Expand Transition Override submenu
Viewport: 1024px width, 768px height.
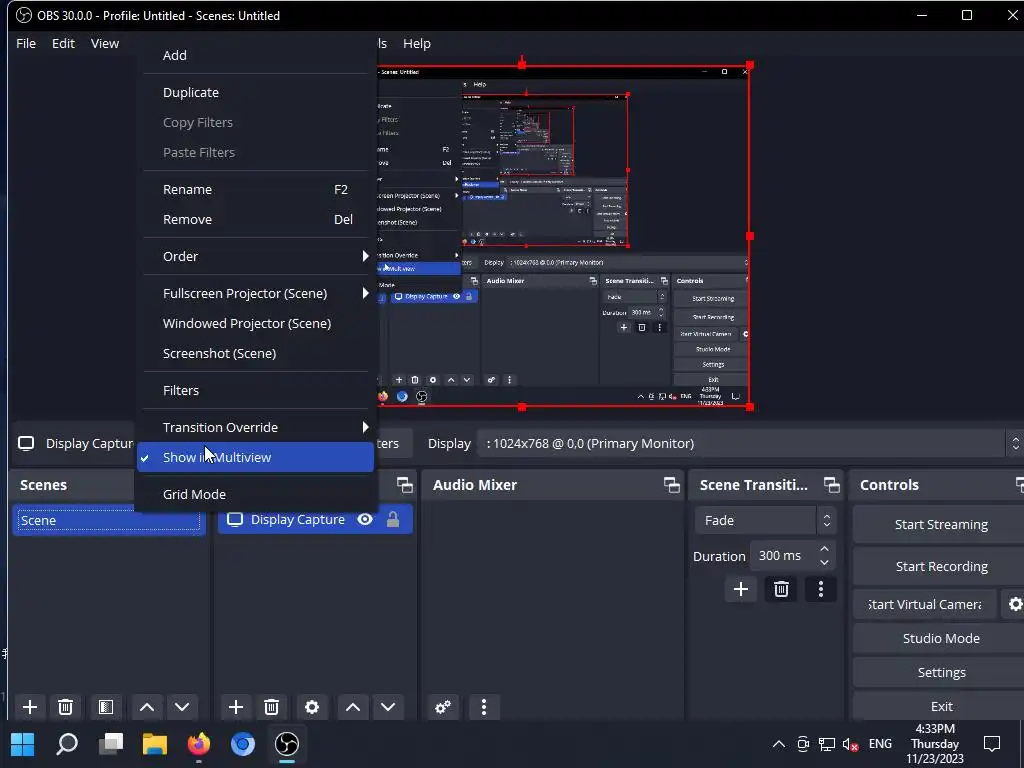tap(257, 427)
